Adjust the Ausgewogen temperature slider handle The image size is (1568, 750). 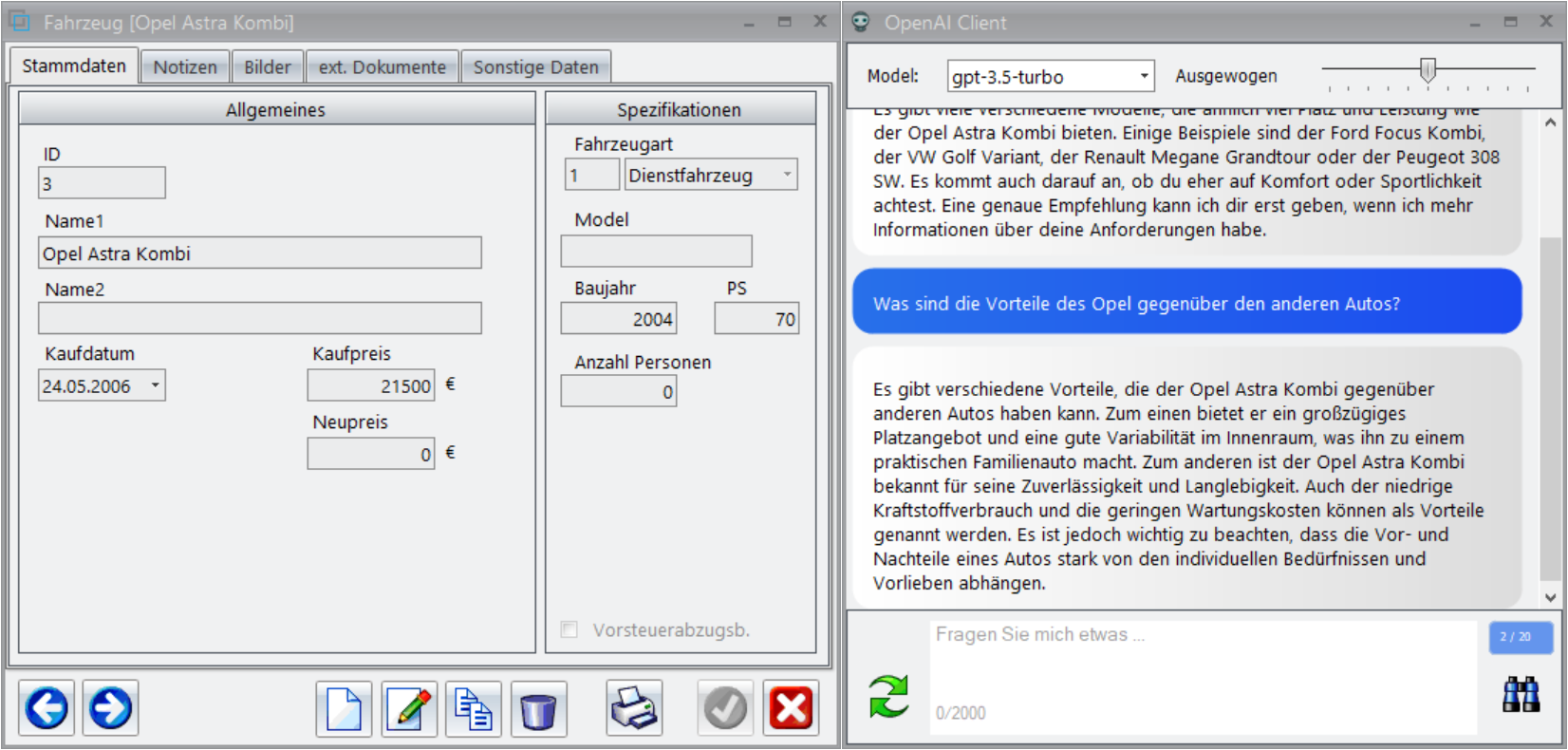click(1428, 69)
